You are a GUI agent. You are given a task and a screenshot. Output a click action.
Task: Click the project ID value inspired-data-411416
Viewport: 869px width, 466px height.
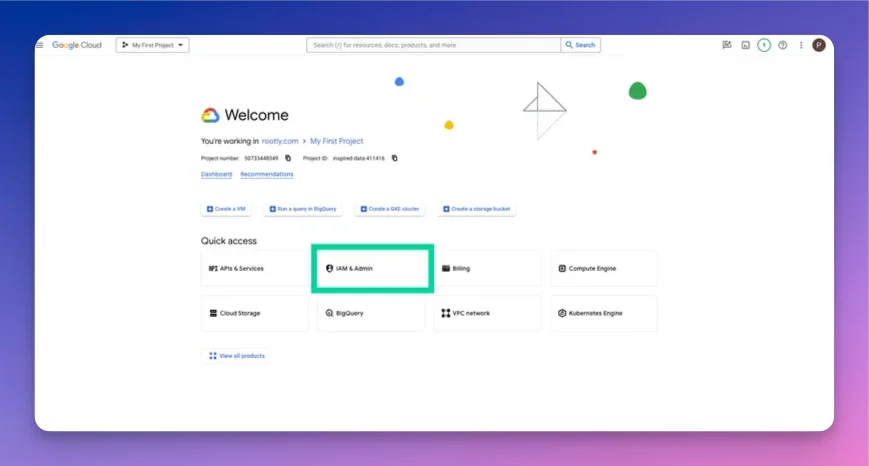pos(359,158)
